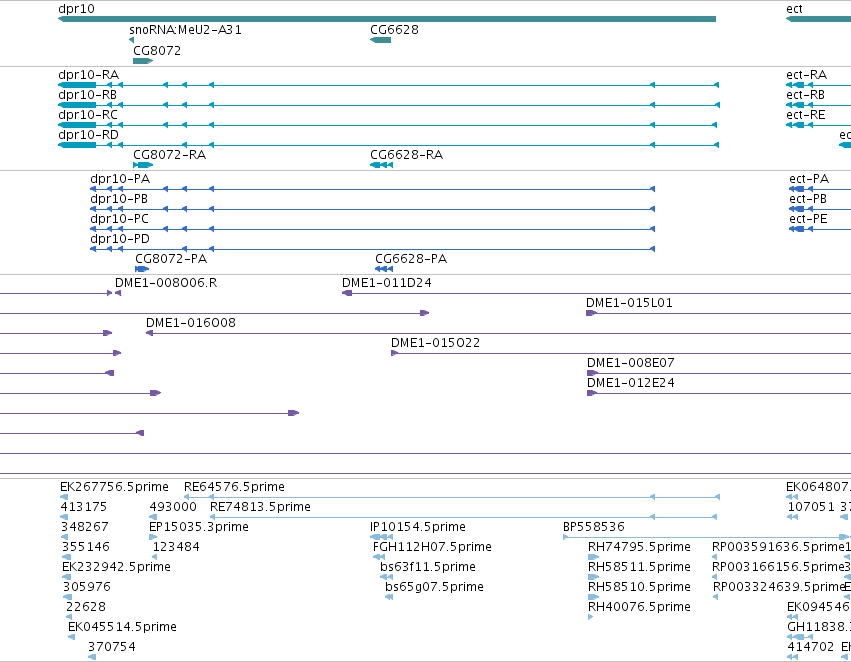Select the 493000 feature label

point(173,507)
